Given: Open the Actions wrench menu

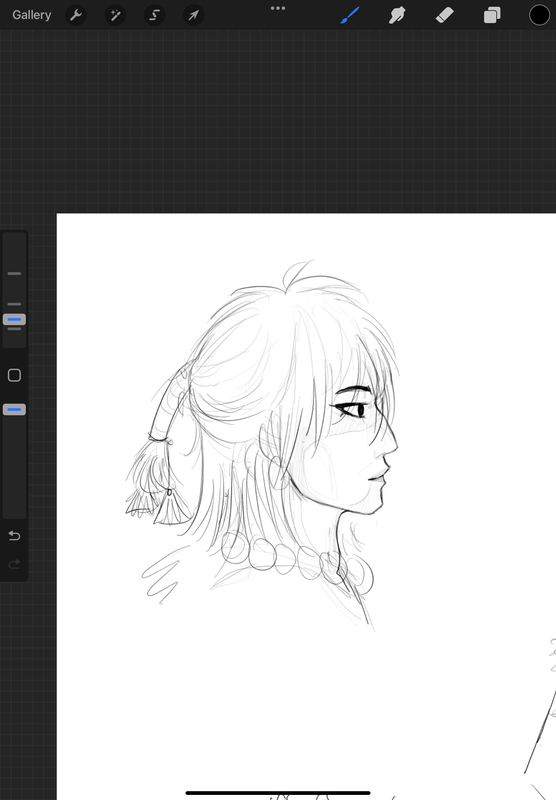Looking at the screenshot, I should (75, 15).
